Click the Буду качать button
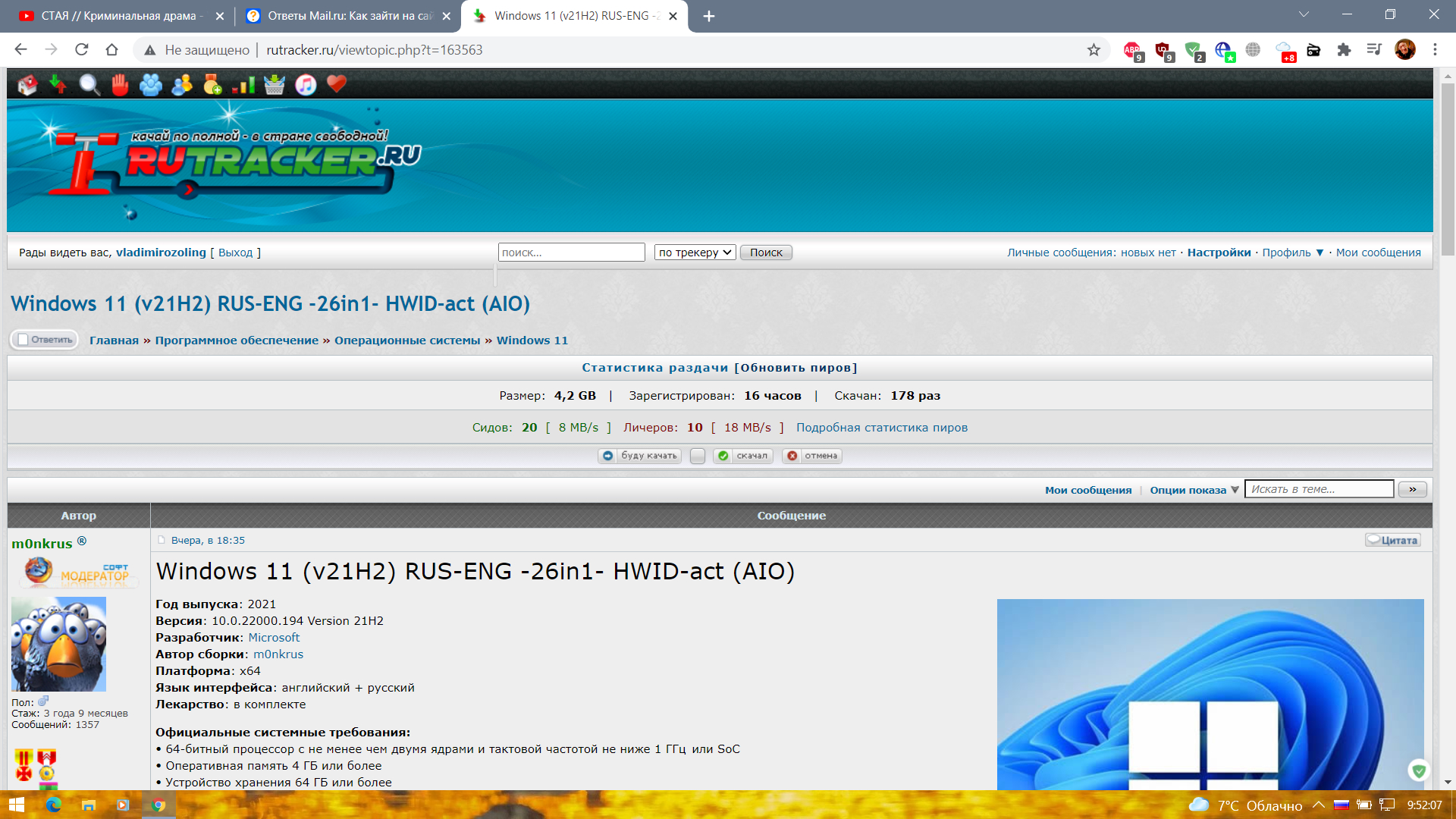 click(x=640, y=456)
